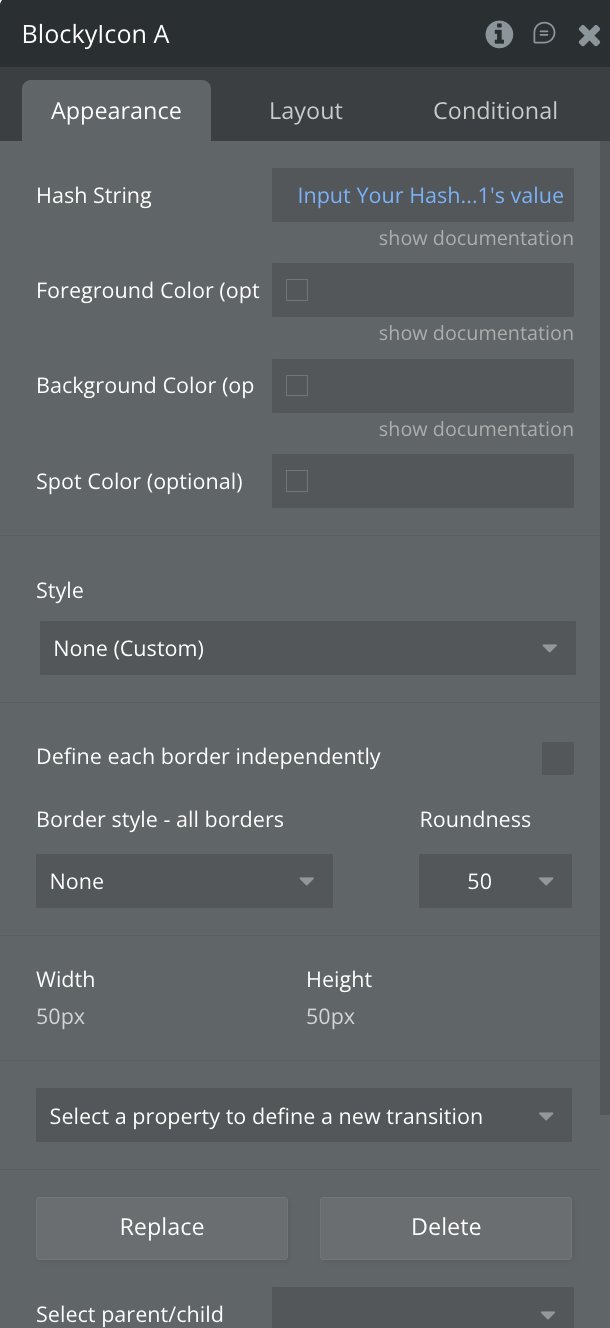Viewport: 610px width, 1328px height.
Task: Show documentation for Hash String
Action: point(476,238)
